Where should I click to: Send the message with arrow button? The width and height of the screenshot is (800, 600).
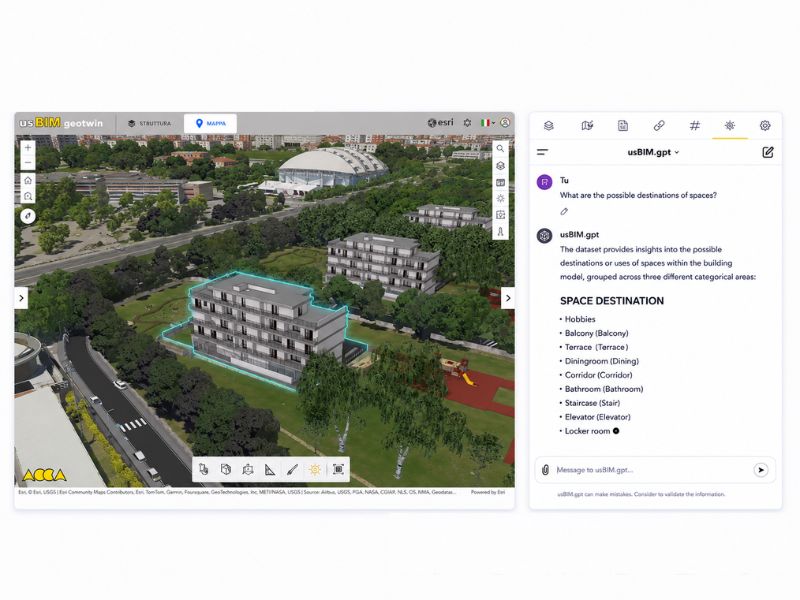tap(761, 470)
